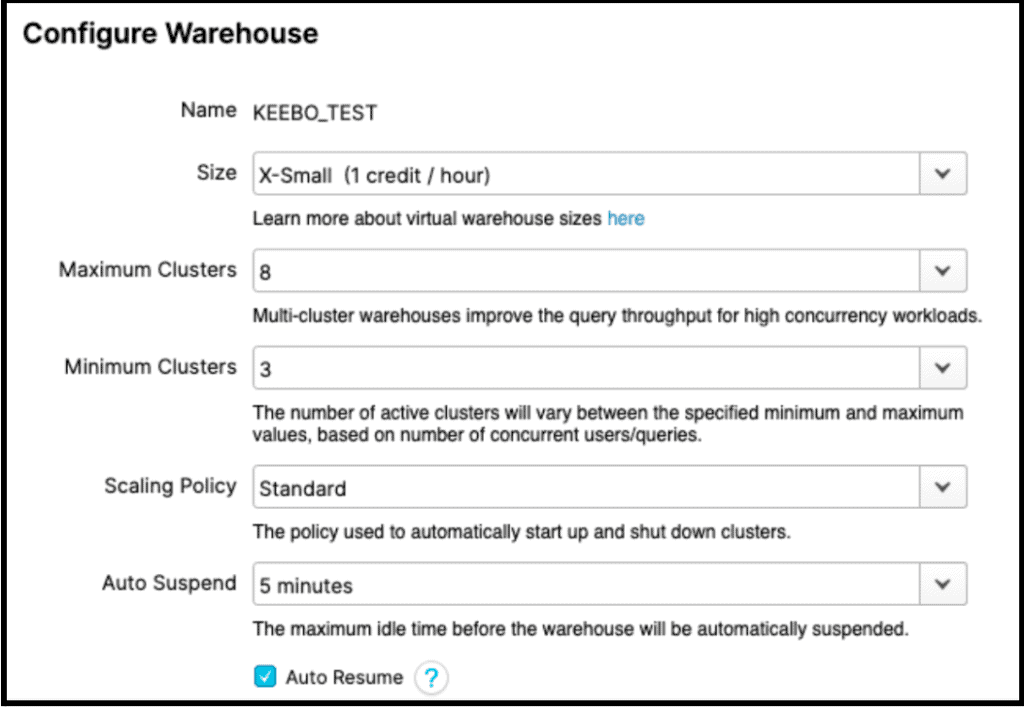Click the Auto Suspend dropdown arrow

coord(942,583)
